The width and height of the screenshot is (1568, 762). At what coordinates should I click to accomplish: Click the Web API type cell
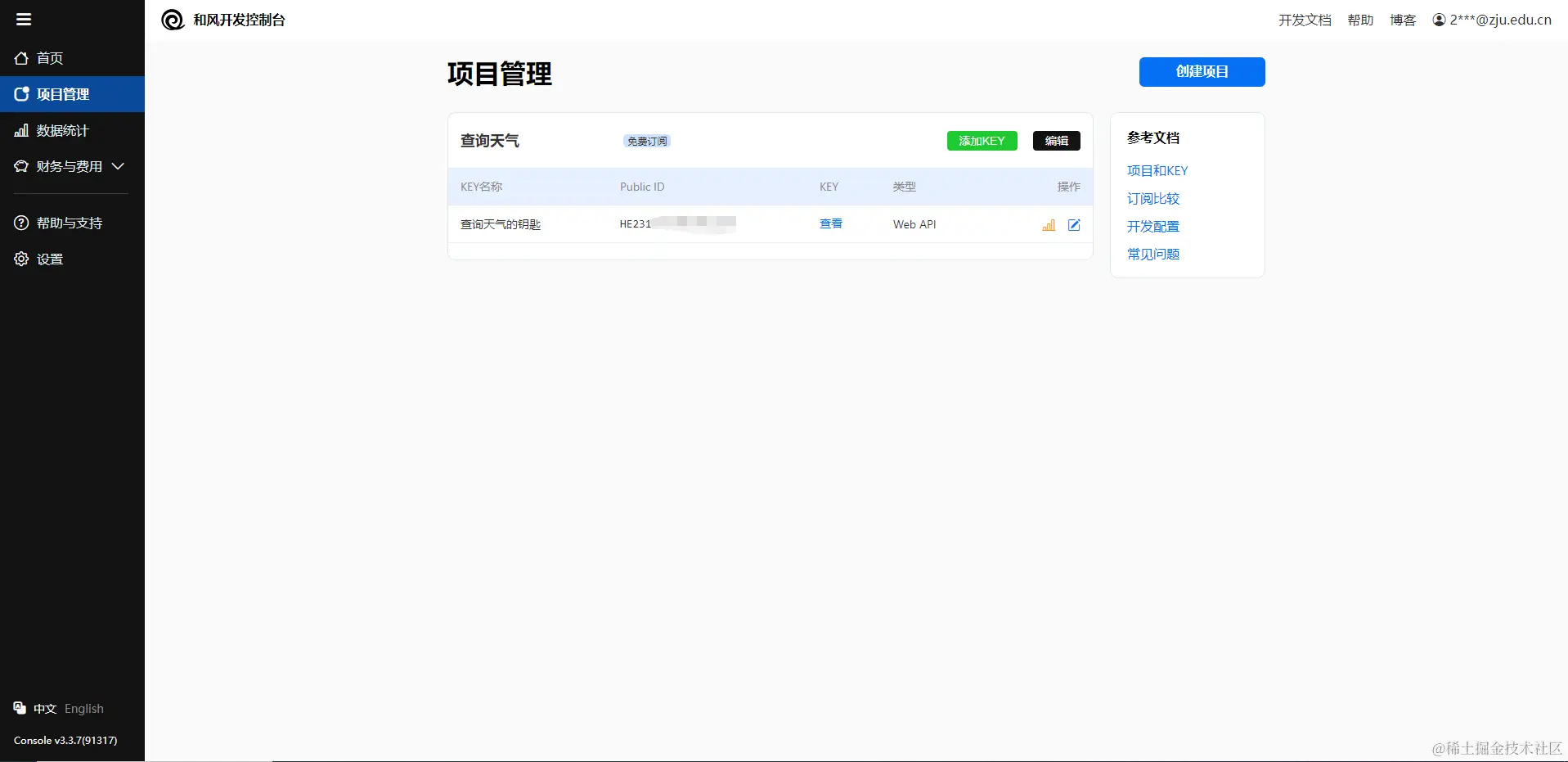(x=914, y=224)
